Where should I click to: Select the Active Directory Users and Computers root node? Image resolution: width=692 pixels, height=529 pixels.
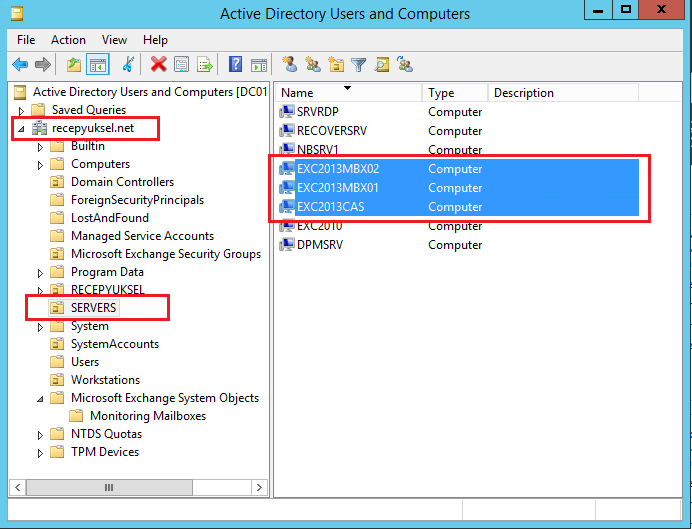tap(150, 92)
